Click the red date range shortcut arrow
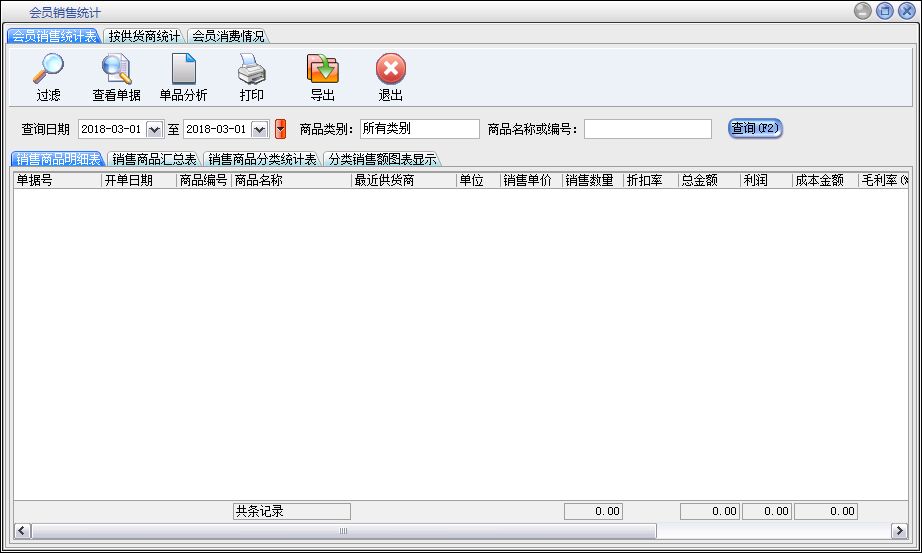922x553 pixels. [x=280, y=129]
